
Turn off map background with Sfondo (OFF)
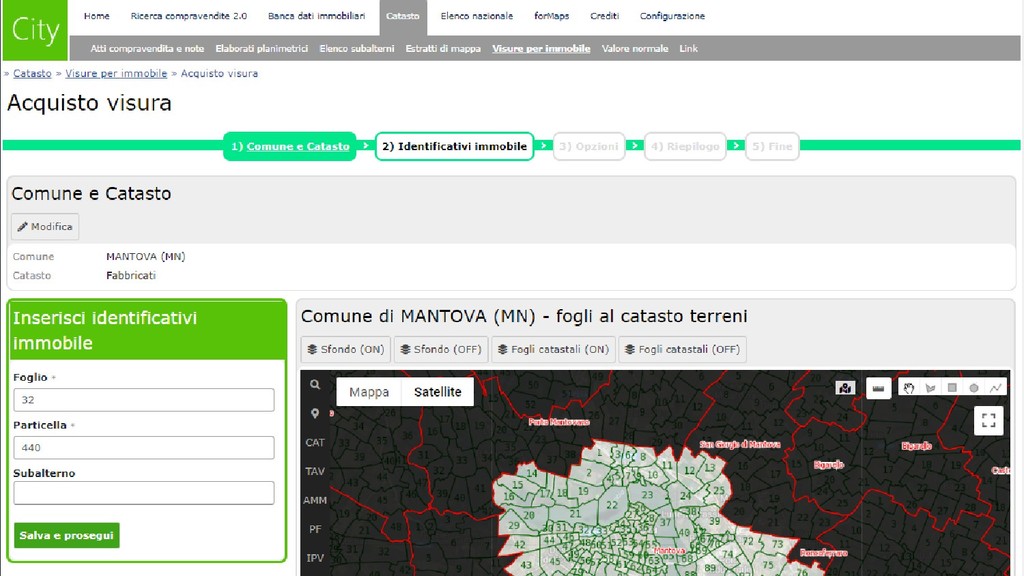pos(441,350)
